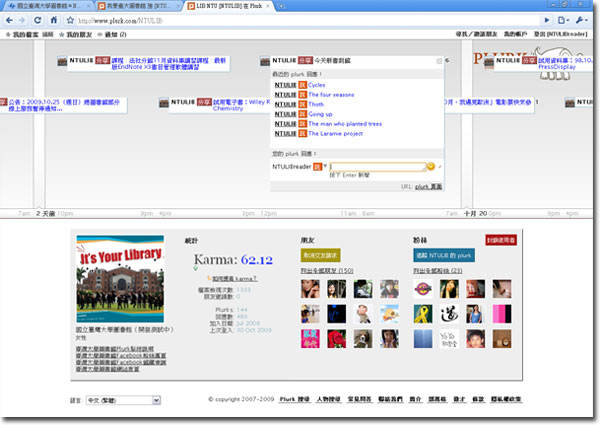The width and height of the screenshot is (600, 425).
Task: Open the plurk dated 2009.10.25
Action: tap(64, 105)
